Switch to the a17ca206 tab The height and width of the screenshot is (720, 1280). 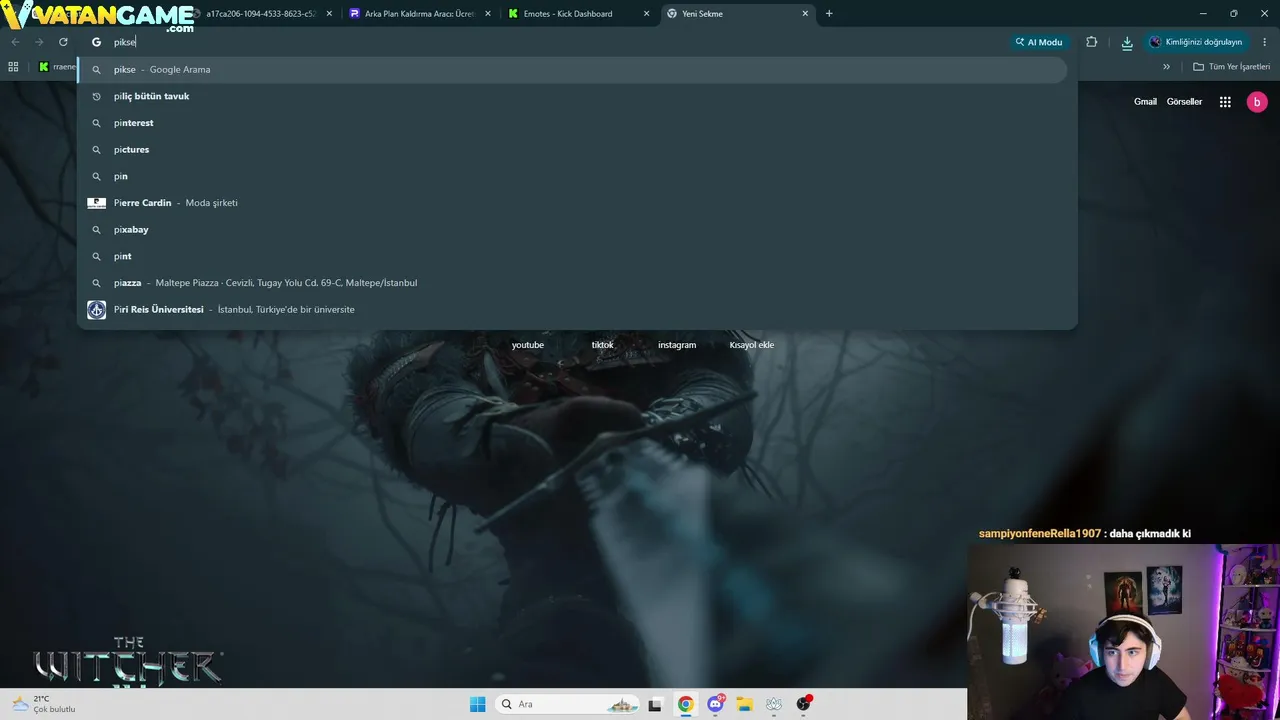tap(262, 14)
